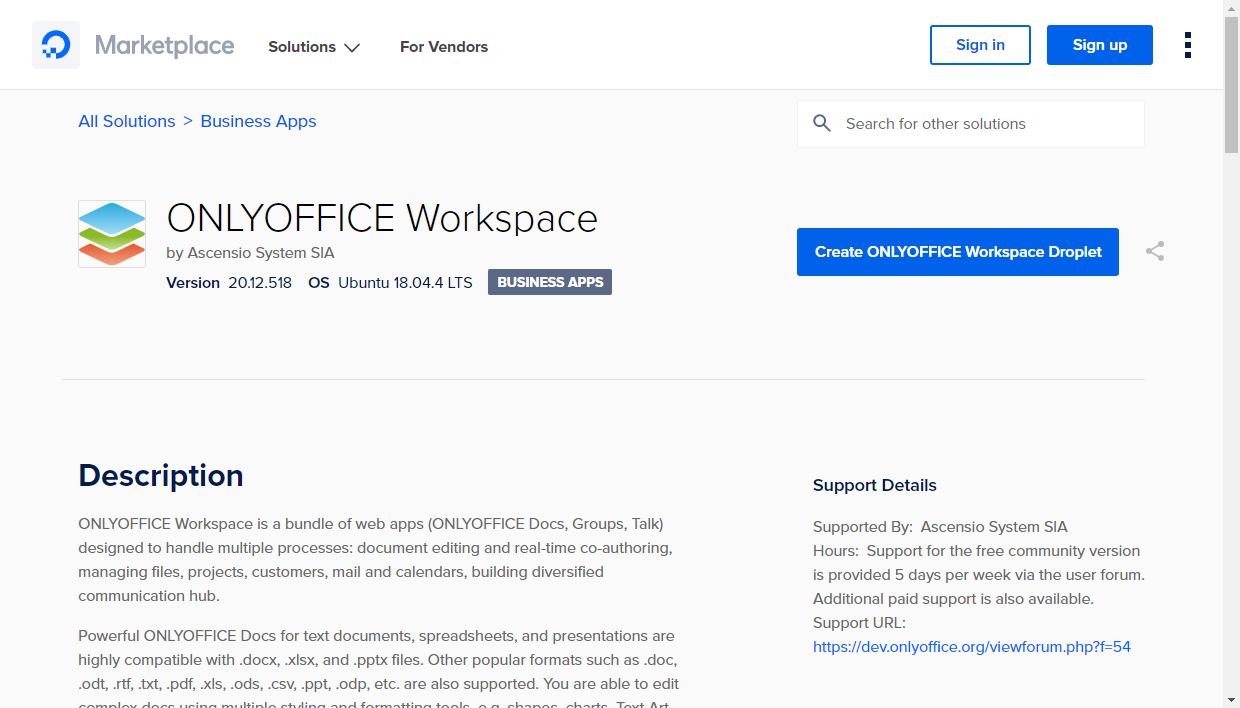The image size is (1240, 708).
Task: Open Business Apps breadcrumb link
Action: [x=258, y=121]
